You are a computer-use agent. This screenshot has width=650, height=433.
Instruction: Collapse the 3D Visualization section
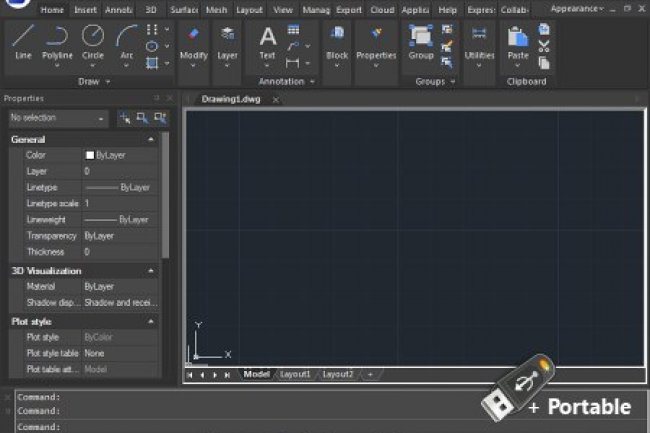coord(151,271)
